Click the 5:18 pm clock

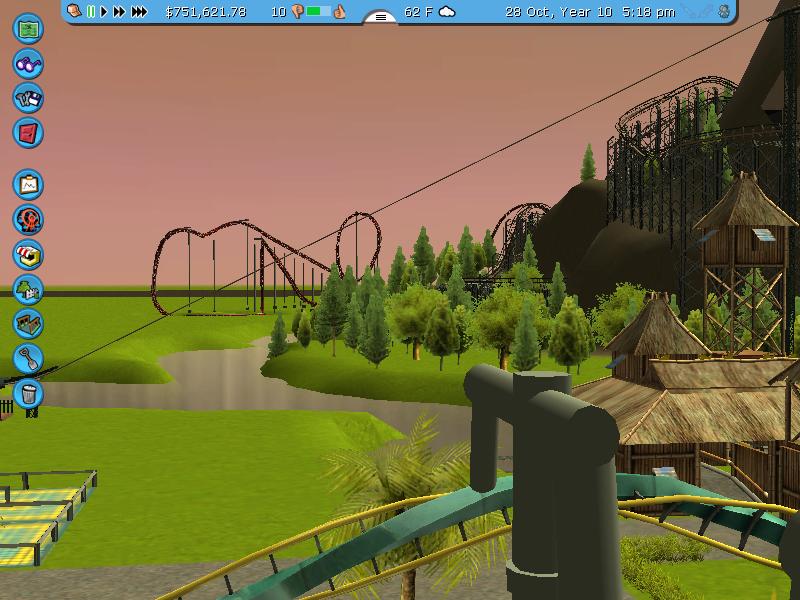coord(648,12)
